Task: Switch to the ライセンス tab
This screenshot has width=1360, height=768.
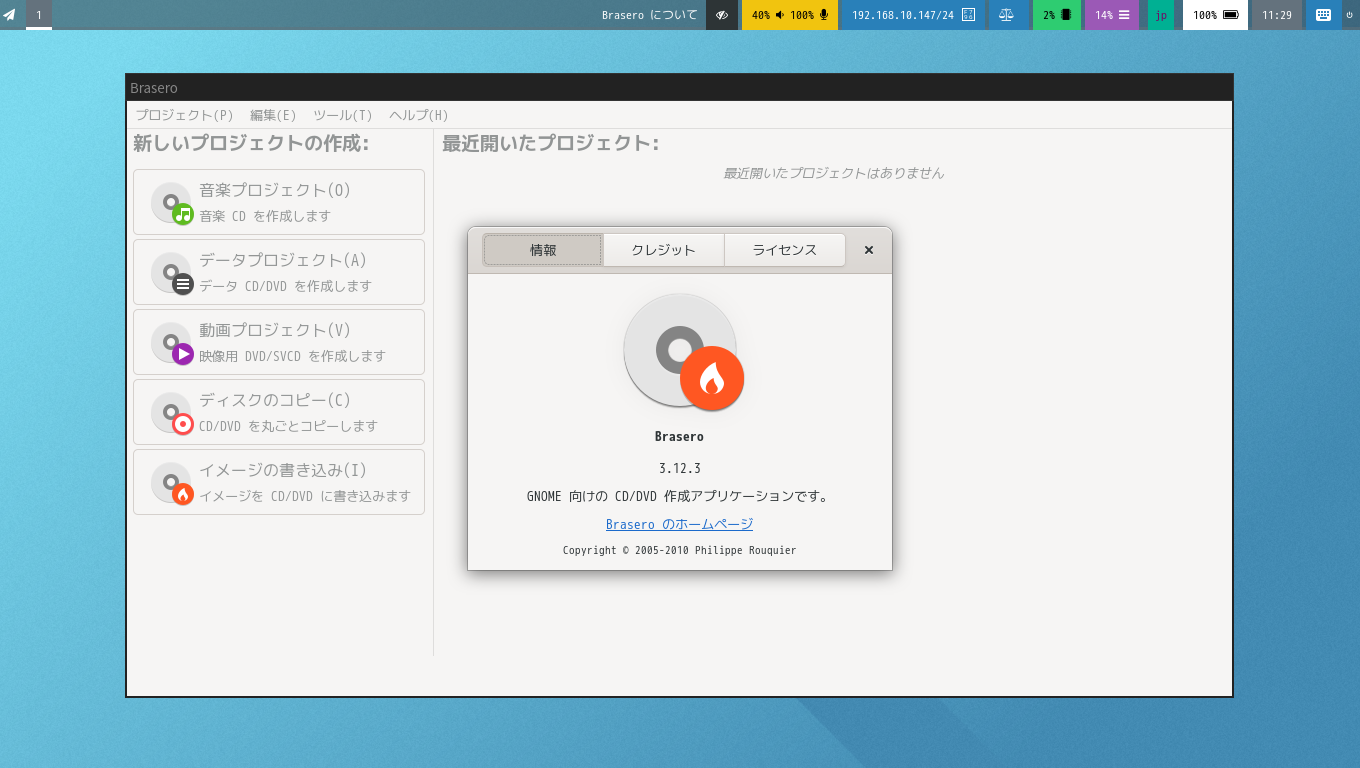Action: click(x=784, y=250)
